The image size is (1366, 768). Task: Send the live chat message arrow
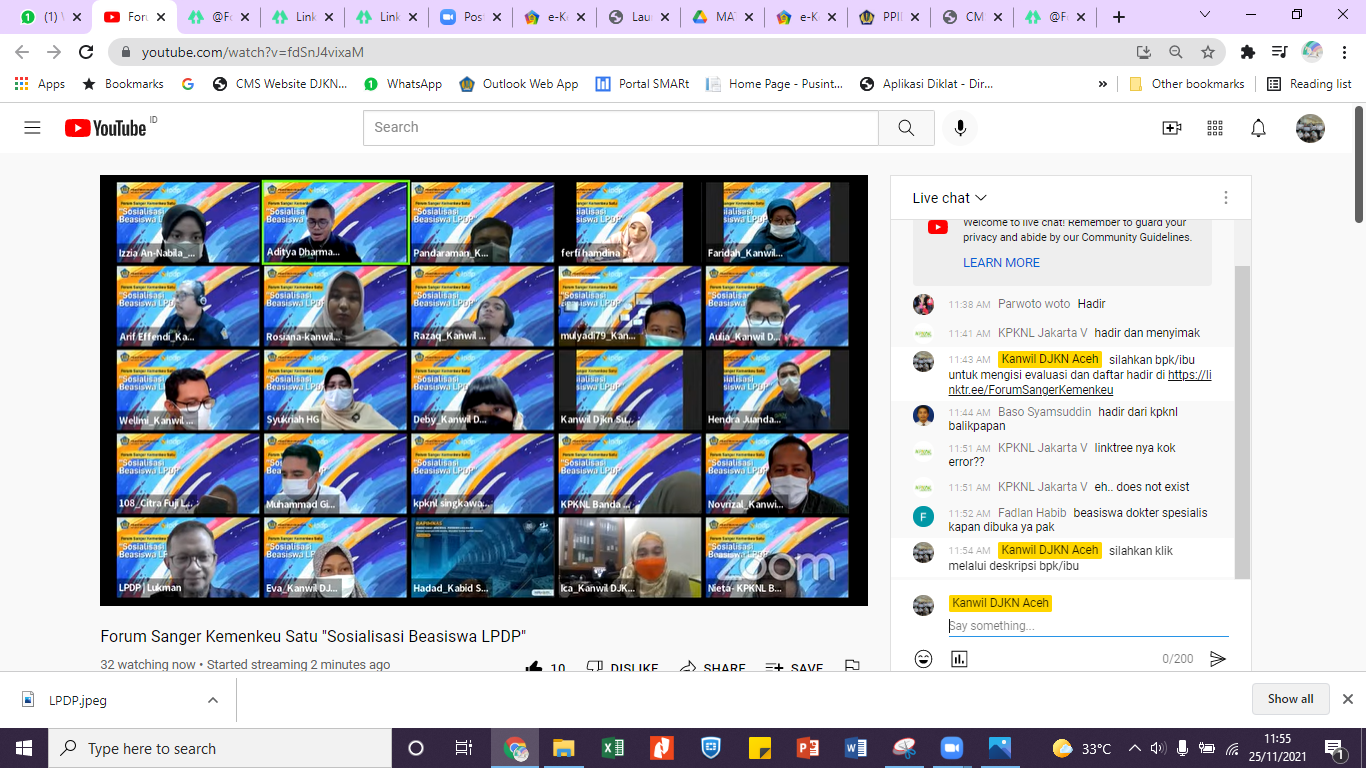coord(1217,659)
